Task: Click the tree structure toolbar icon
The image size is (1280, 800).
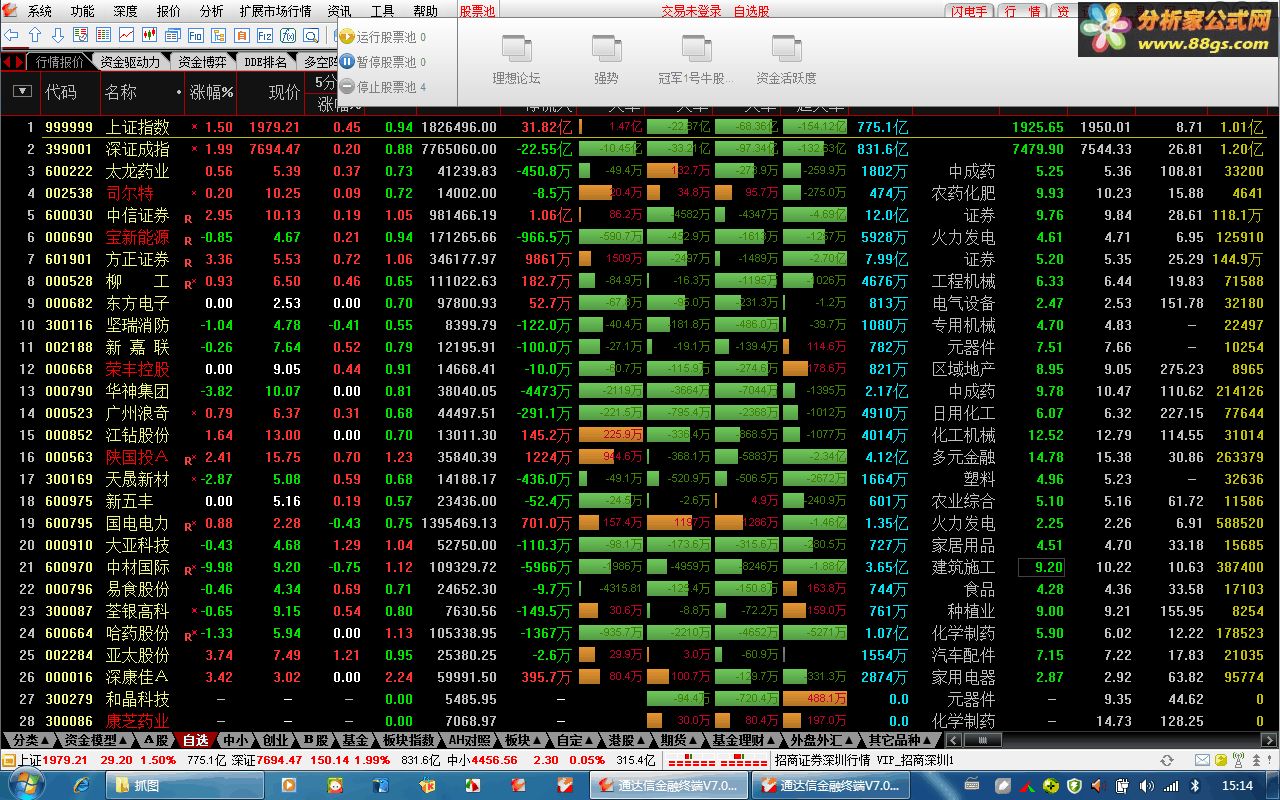Action: pyautogui.click(x=218, y=35)
